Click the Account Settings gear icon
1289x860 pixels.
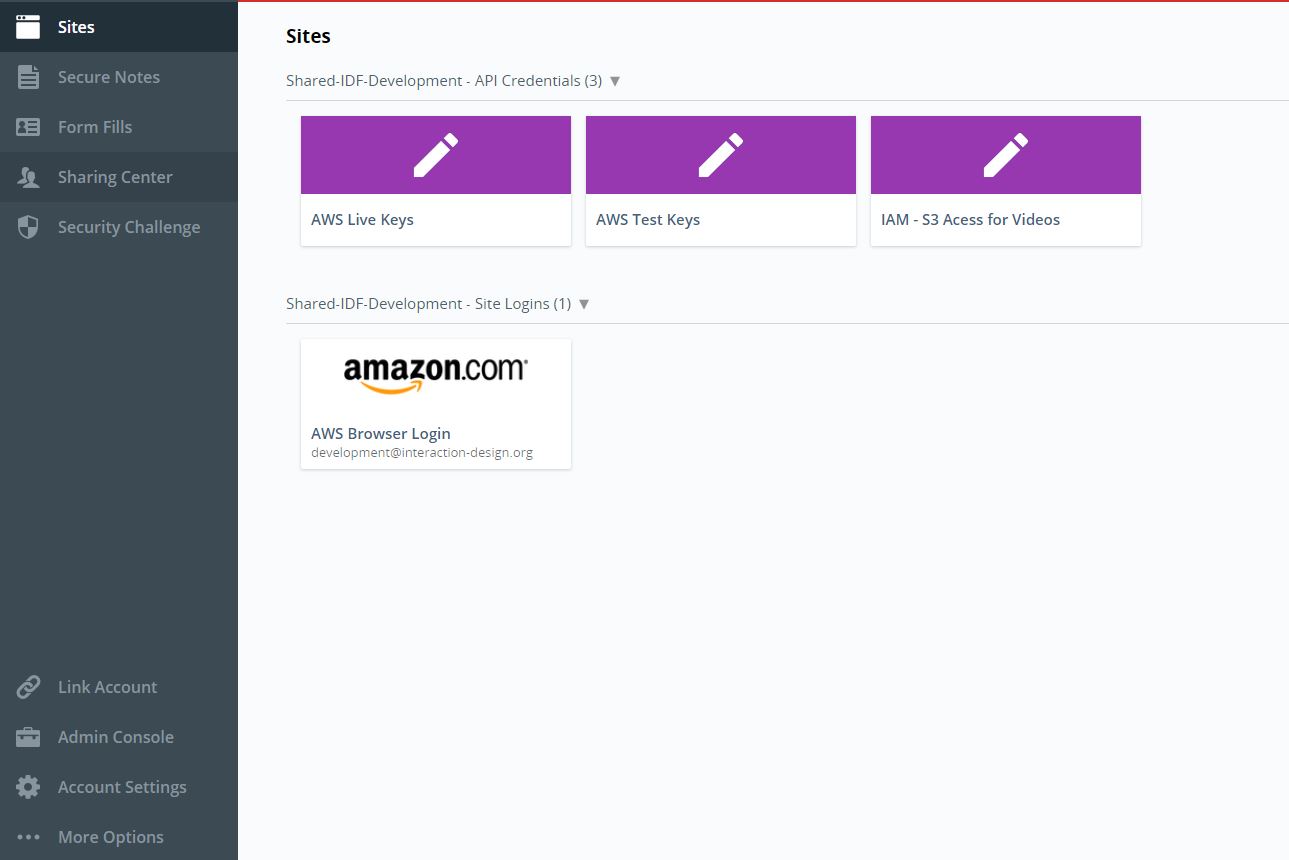tap(28, 787)
